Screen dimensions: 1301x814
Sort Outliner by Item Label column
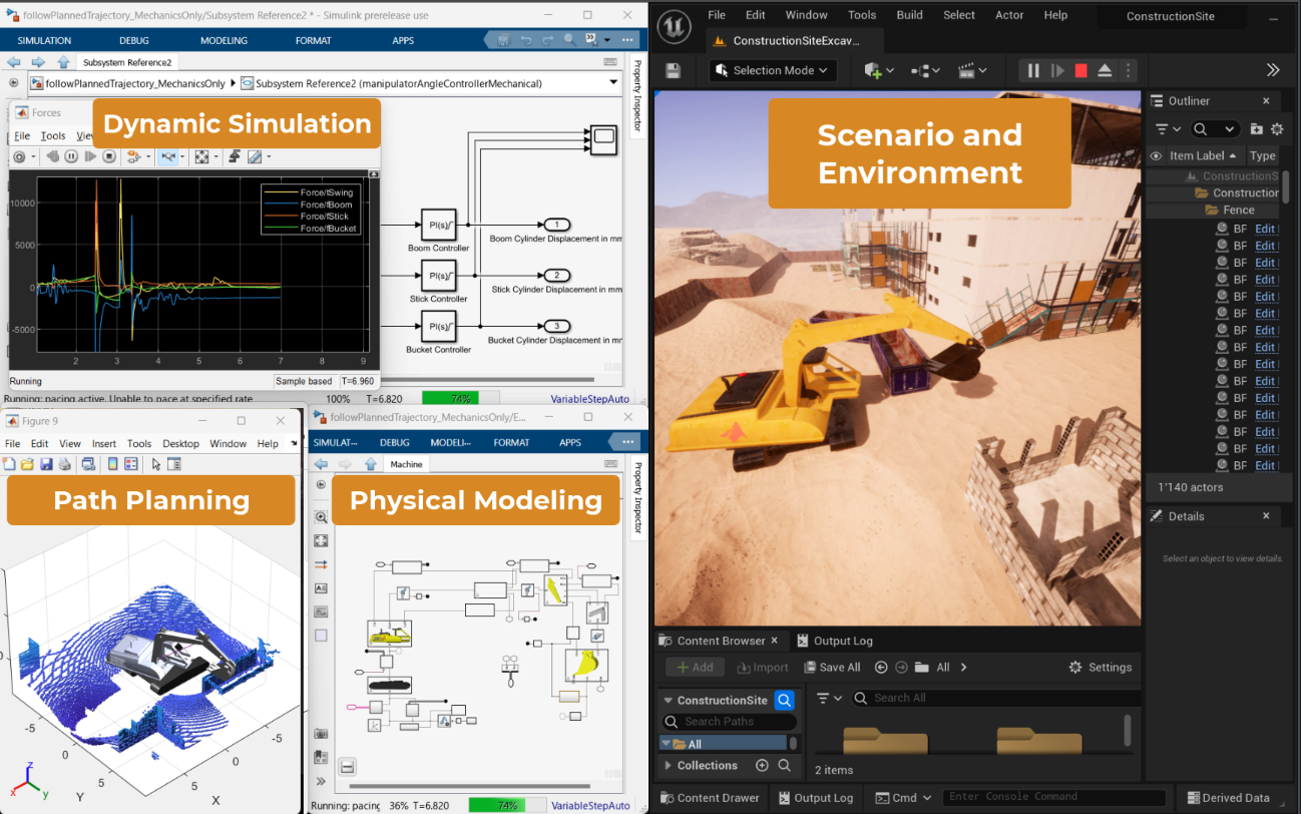[1203, 156]
